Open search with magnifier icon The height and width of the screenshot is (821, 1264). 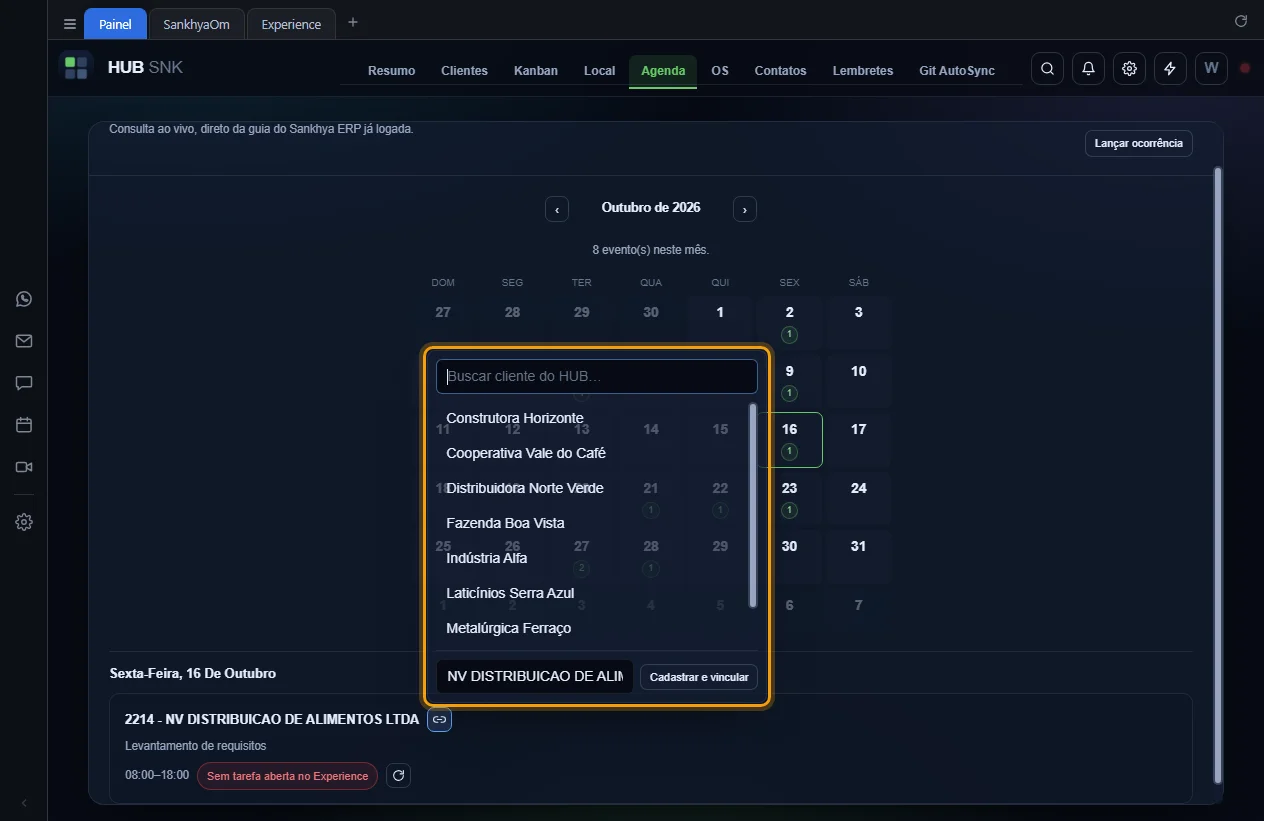click(x=1047, y=68)
